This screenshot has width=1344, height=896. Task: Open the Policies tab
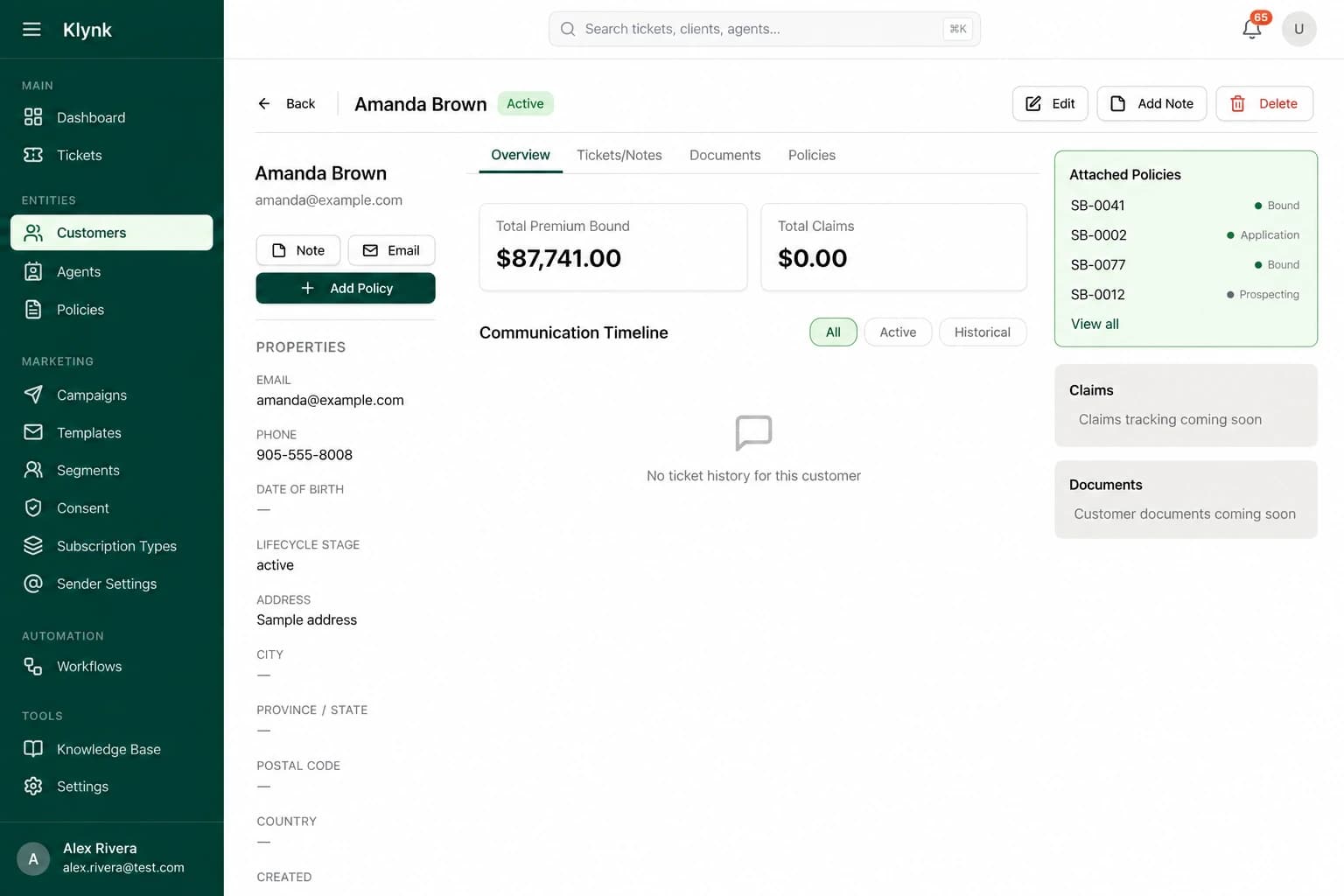[812, 155]
